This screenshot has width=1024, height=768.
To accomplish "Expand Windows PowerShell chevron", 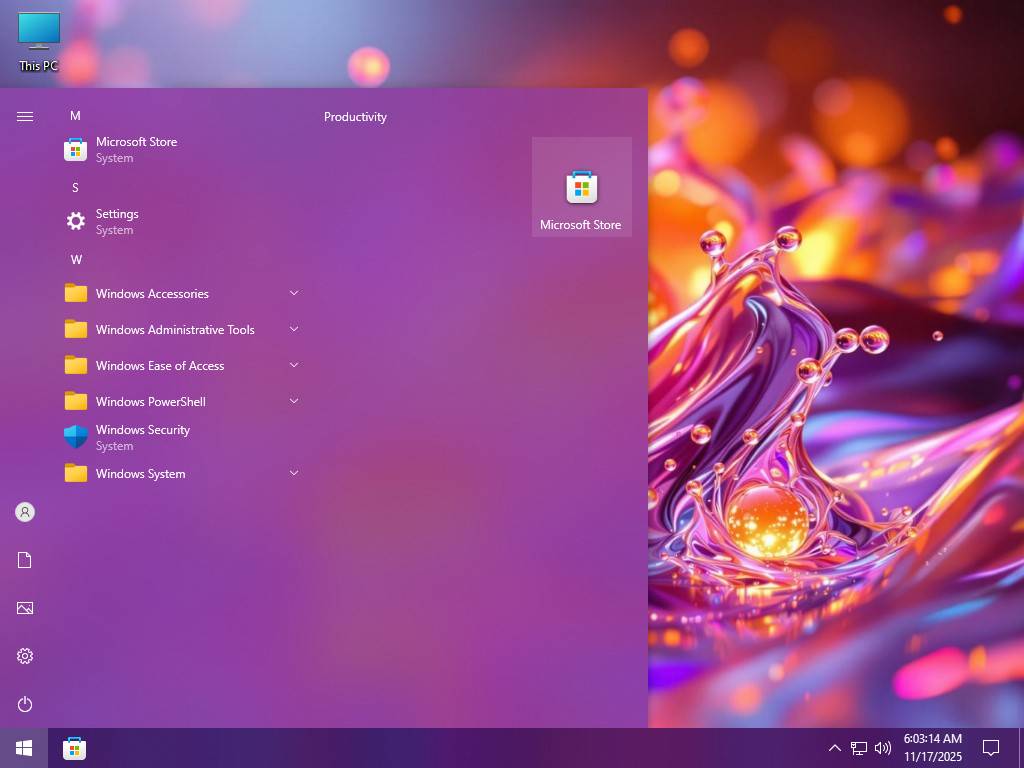I will click(x=294, y=401).
